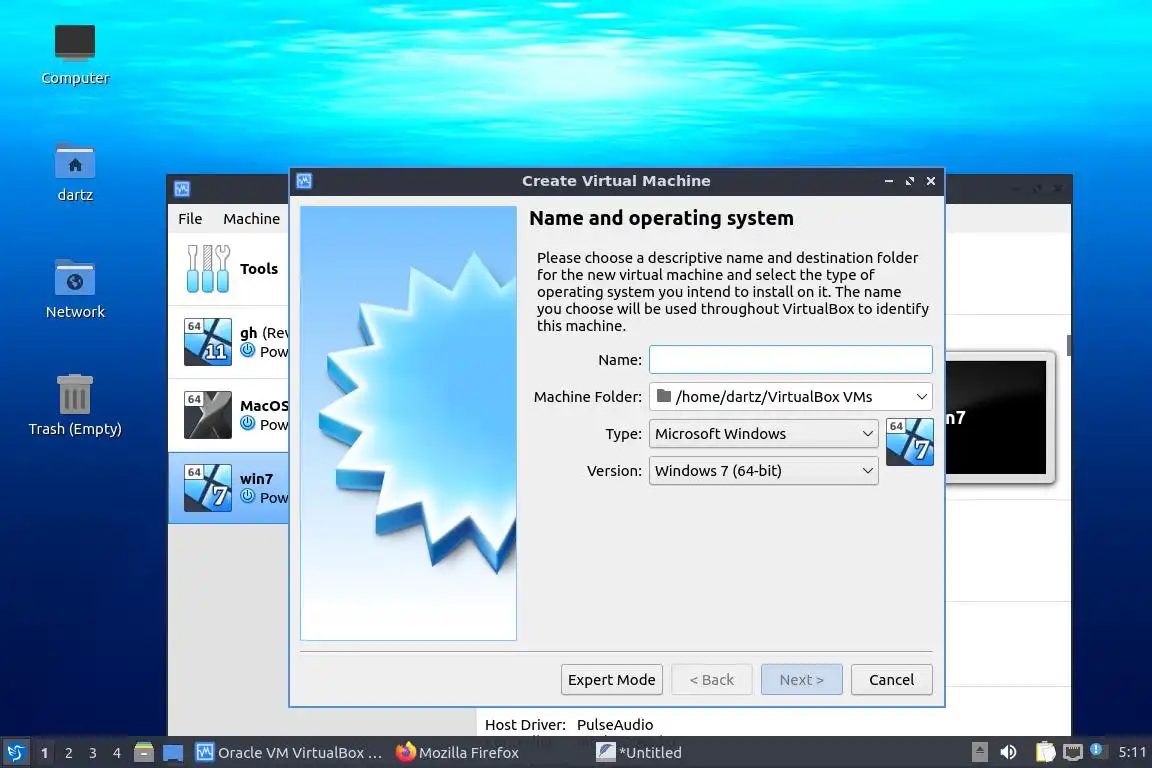Switch to Oracle VM VirtualBox taskbar item
This screenshot has height=768, width=1152.
click(289, 753)
